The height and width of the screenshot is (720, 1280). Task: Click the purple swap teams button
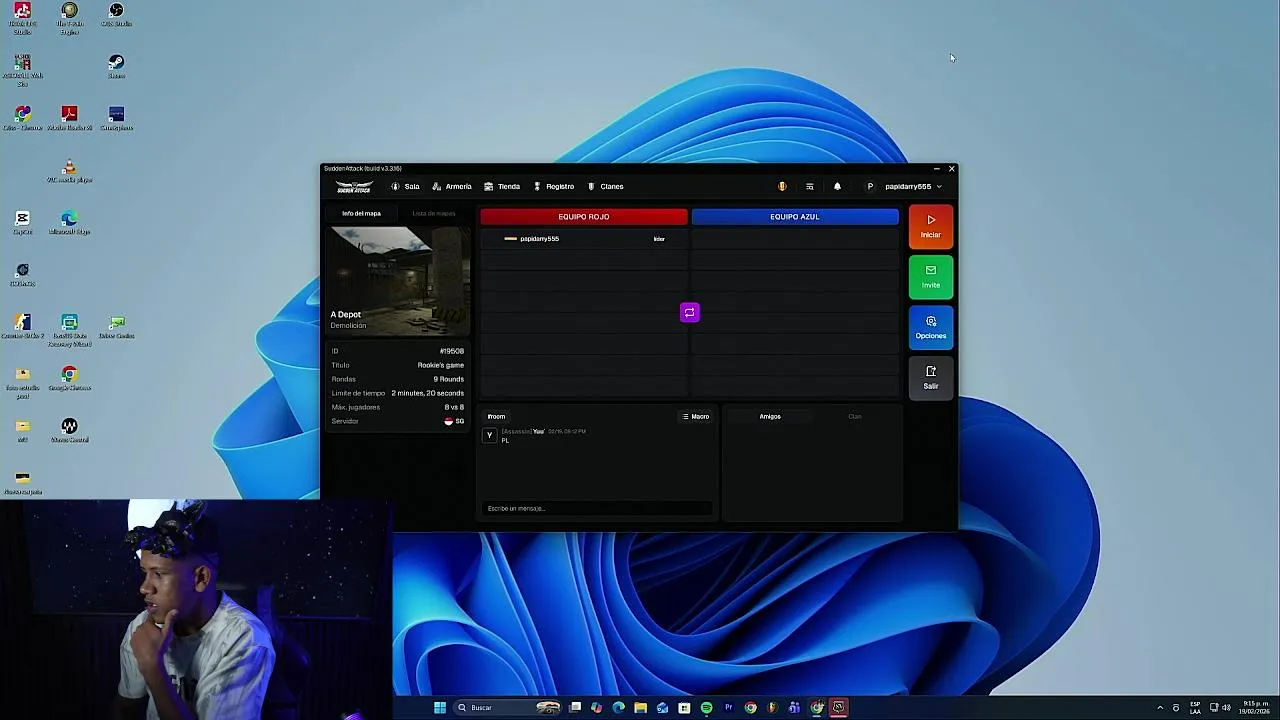coord(689,313)
